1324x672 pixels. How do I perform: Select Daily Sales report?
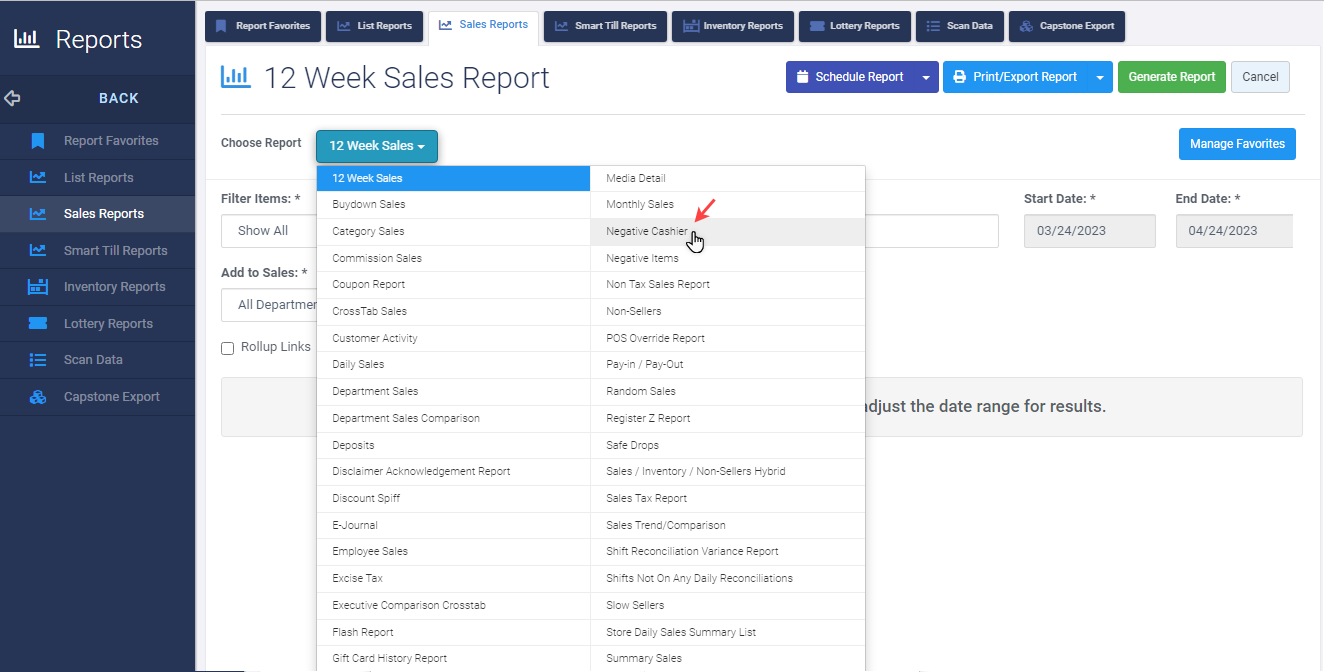[454, 365]
